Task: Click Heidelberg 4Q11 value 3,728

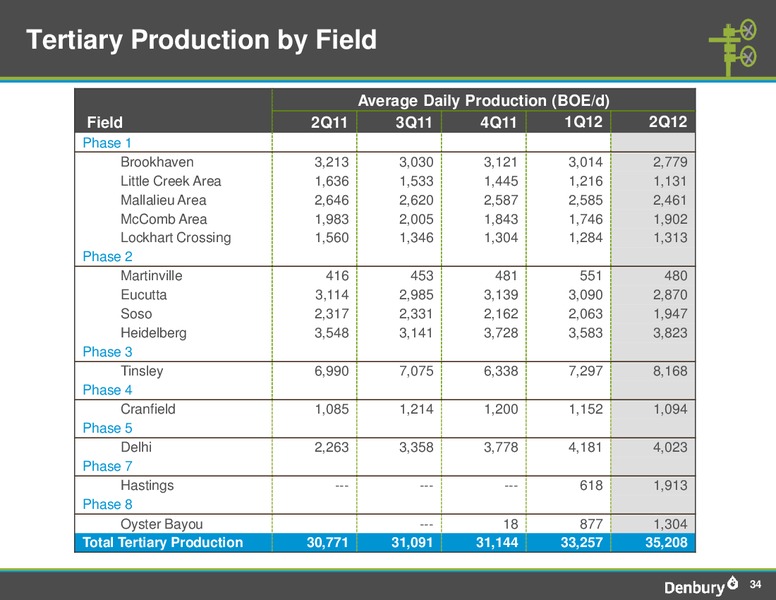Action: click(x=501, y=333)
